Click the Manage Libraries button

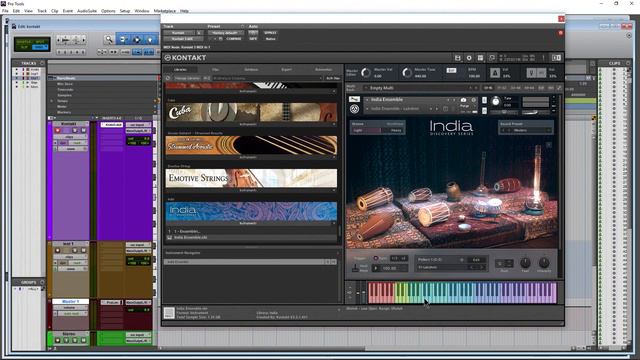187,78
